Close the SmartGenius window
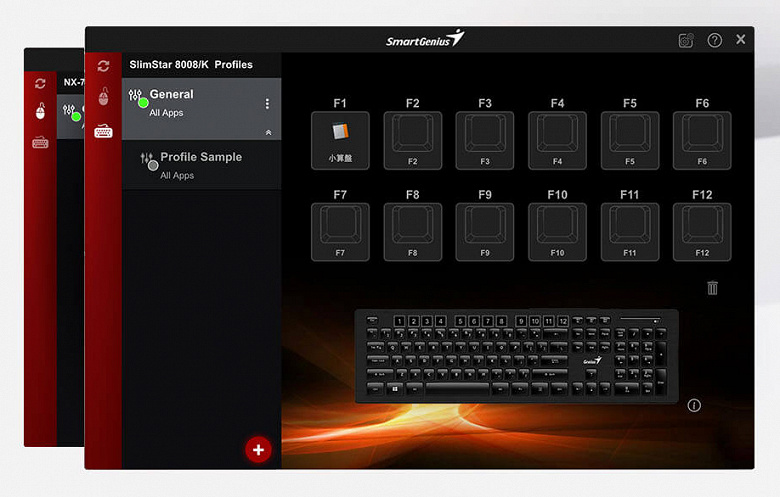The width and height of the screenshot is (780, 497). [741, 39]
